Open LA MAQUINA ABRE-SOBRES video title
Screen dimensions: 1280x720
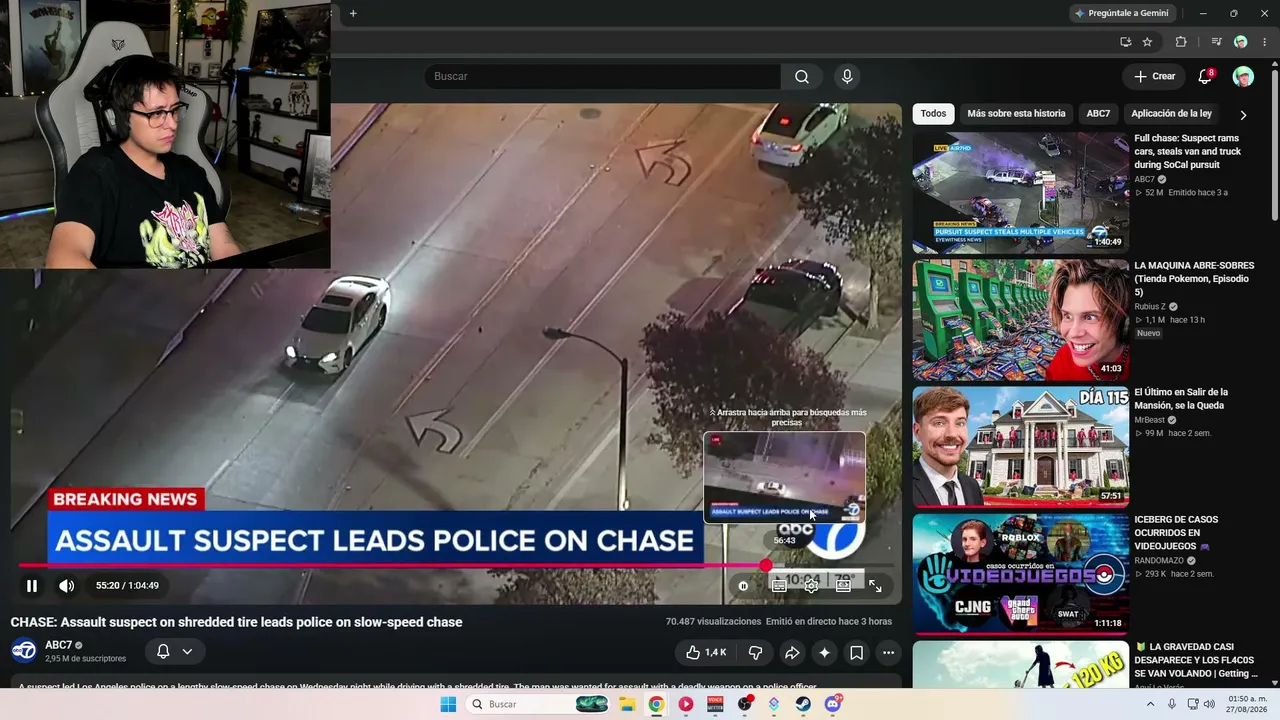pyautogui.click(x=1194, y=279)
